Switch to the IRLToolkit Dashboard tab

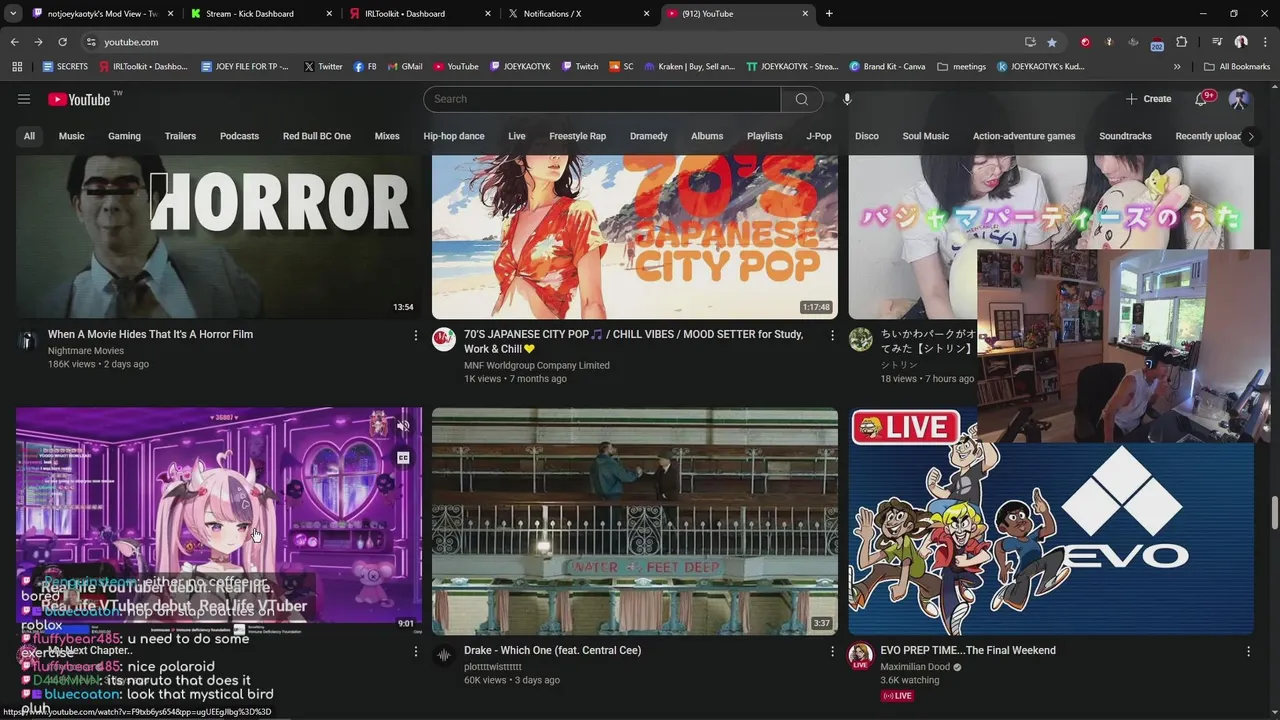[418, 14]
